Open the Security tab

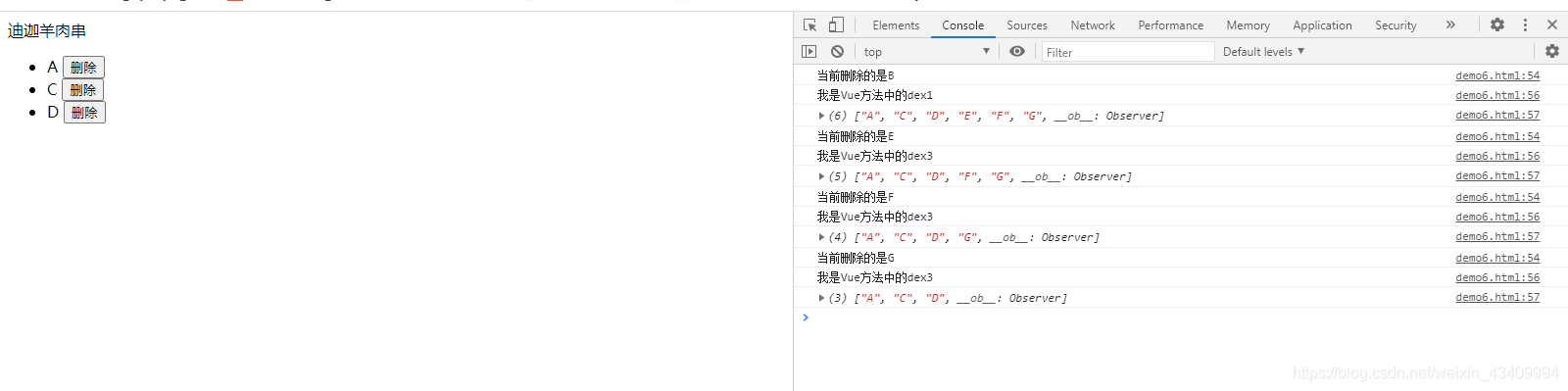tap(1396, 25)
